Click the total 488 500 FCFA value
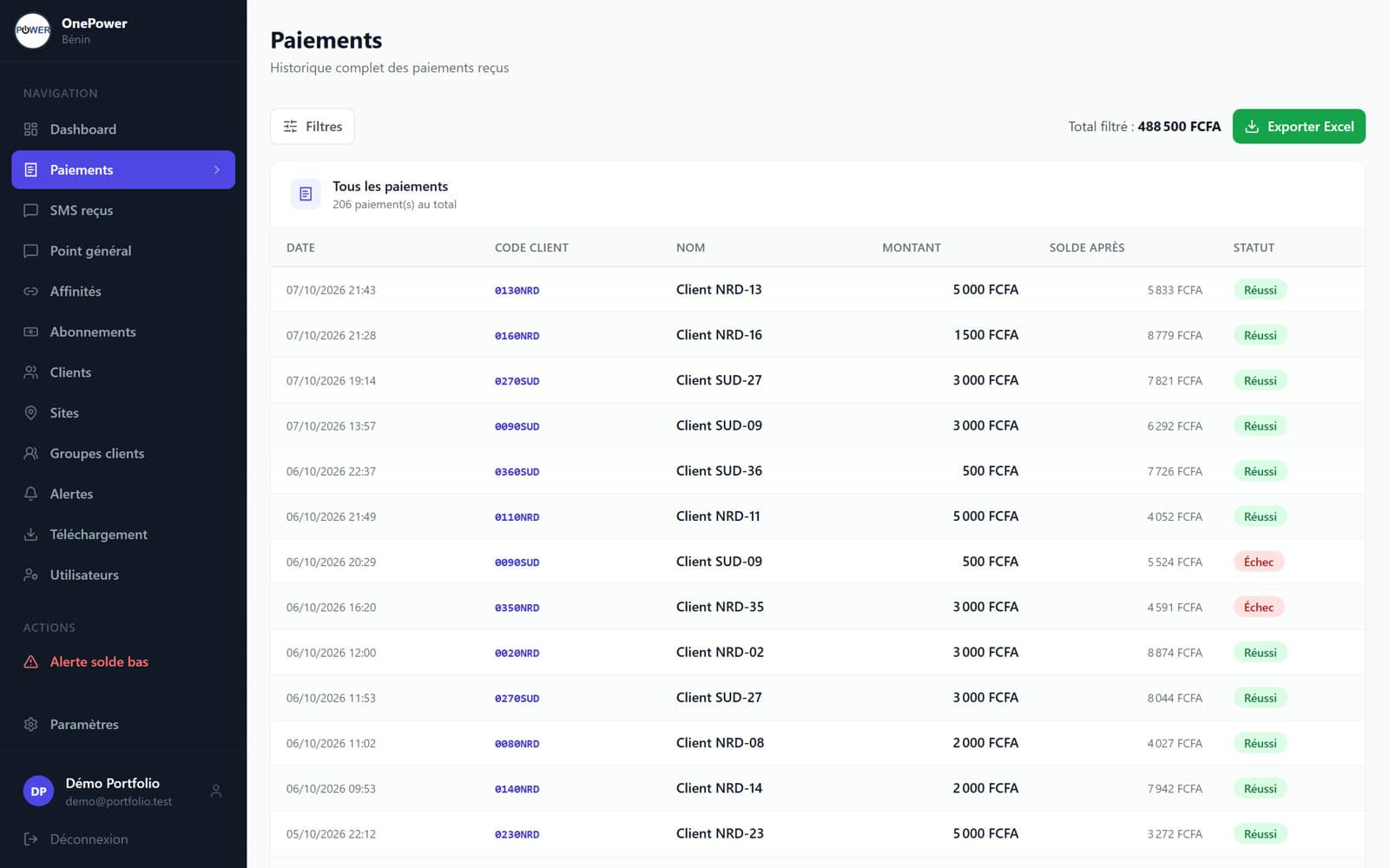 (1179, 127)
